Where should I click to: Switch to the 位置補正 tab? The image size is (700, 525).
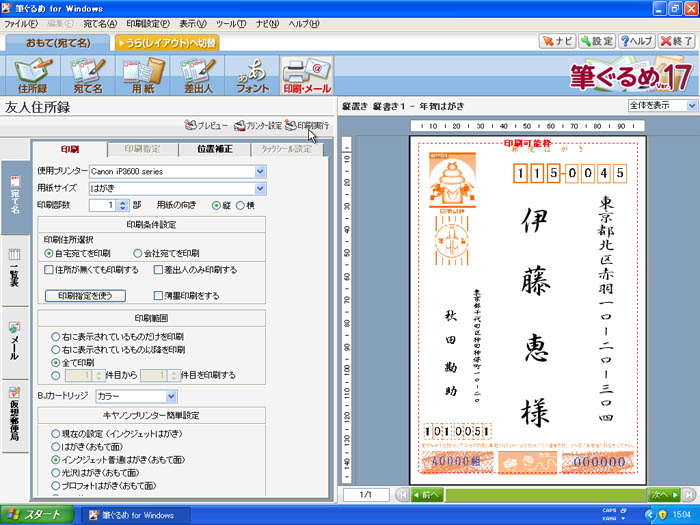pos(210,149)
